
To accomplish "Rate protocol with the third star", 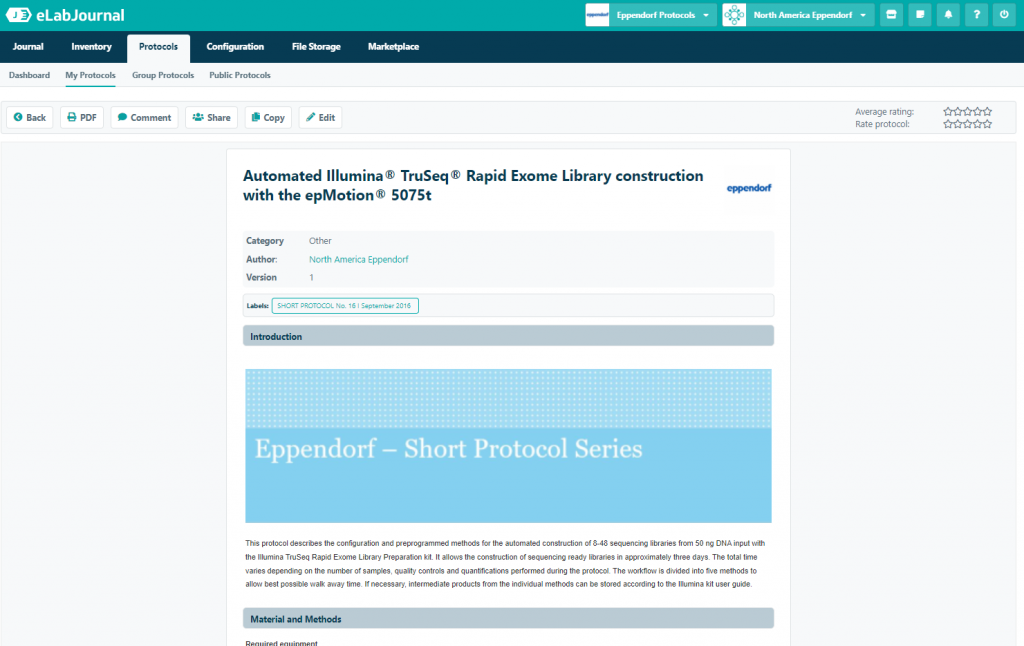I will (x=968, y=124).
